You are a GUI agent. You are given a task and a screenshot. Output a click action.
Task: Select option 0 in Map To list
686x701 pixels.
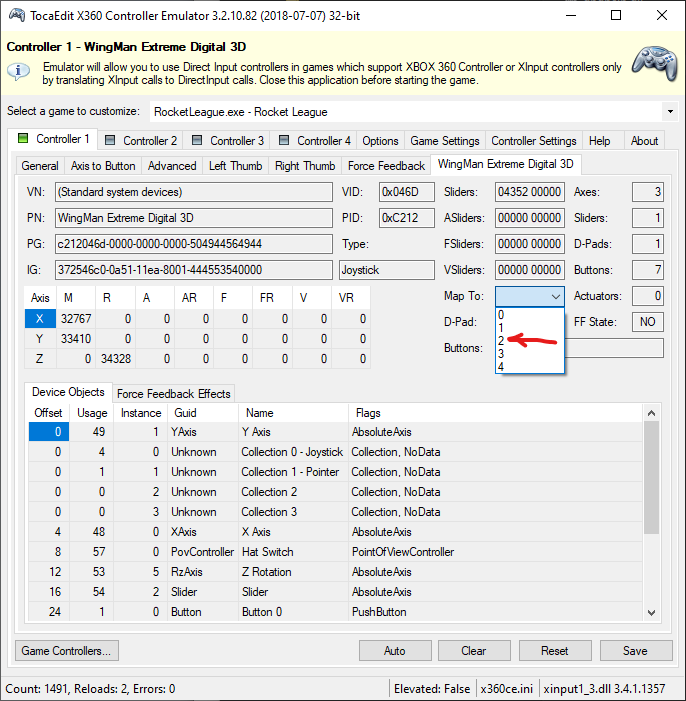coord(529,315)
